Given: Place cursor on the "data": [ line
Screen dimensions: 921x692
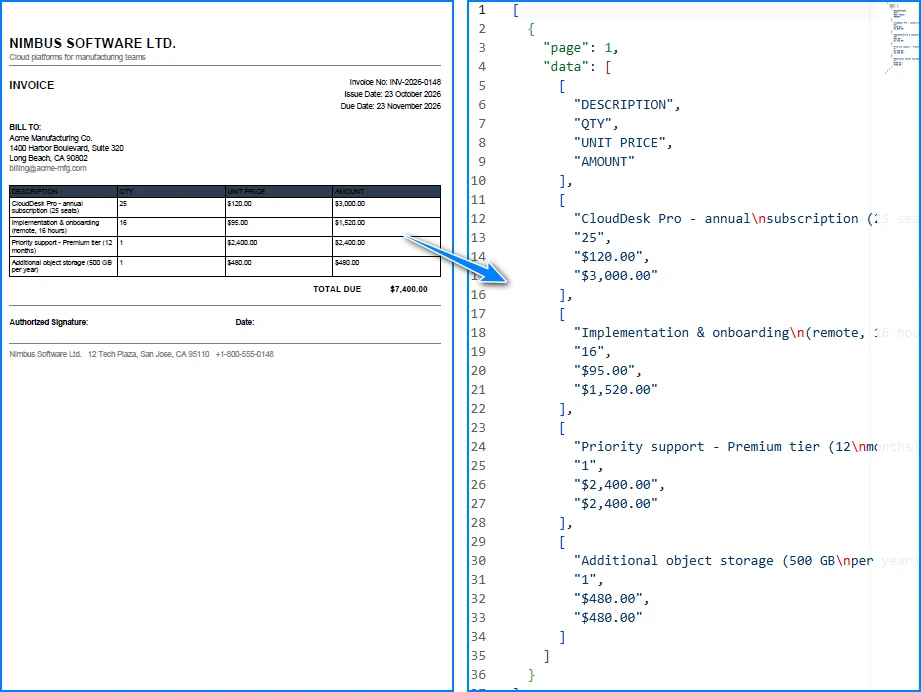Looking at the screenshot, I should pyautogui.click(x=577, y=66).
